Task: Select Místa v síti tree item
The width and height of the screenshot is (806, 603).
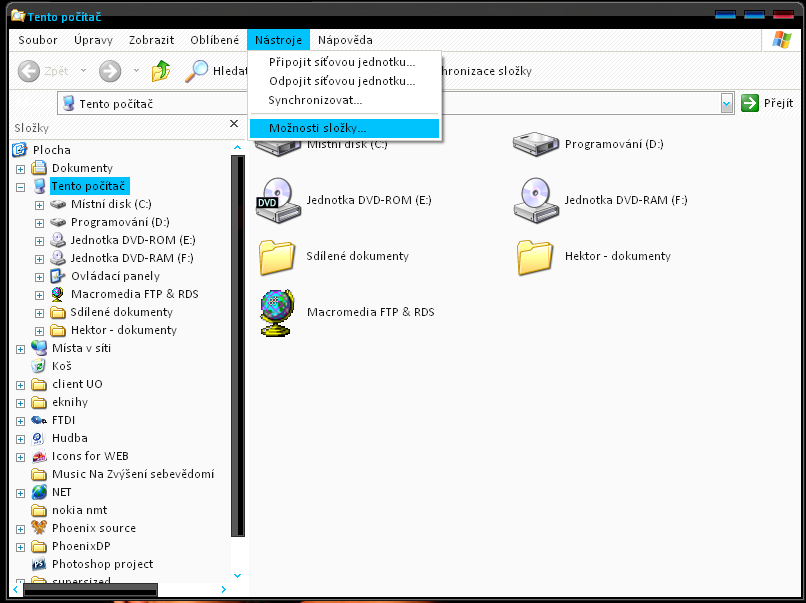Action: coord(81,348)
